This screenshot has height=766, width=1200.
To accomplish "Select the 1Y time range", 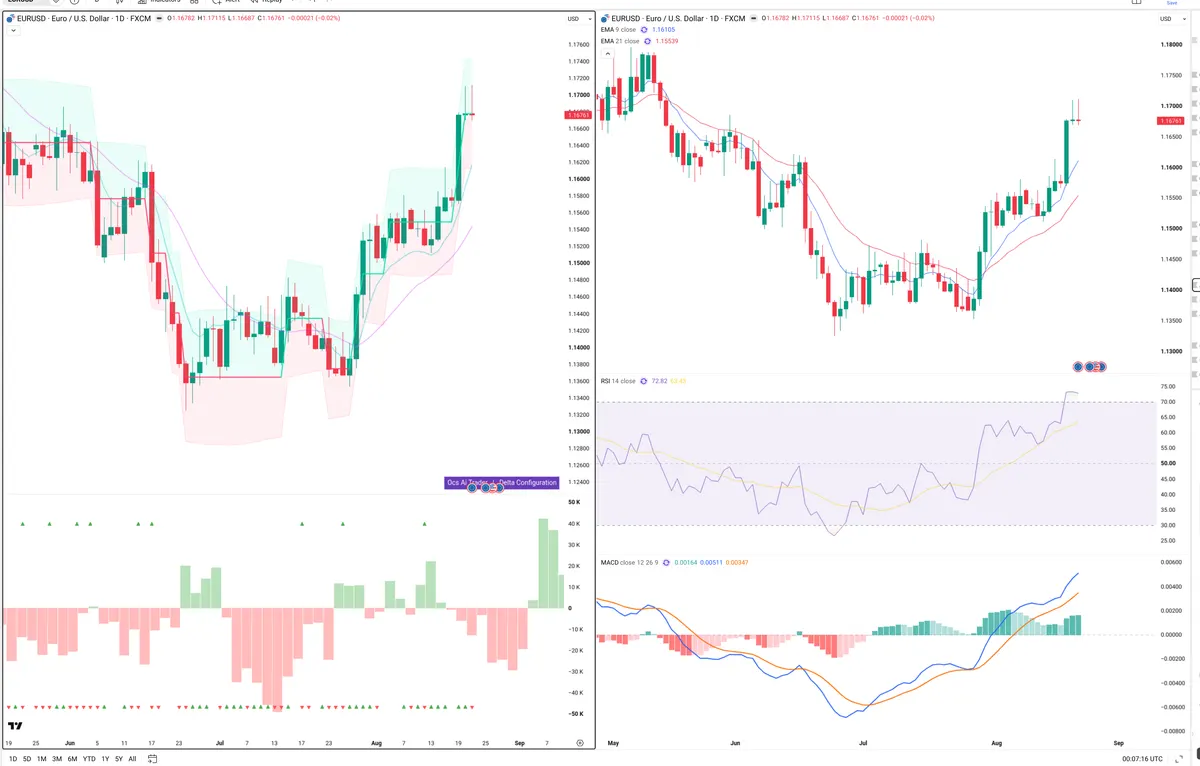I will pos(105,759).
